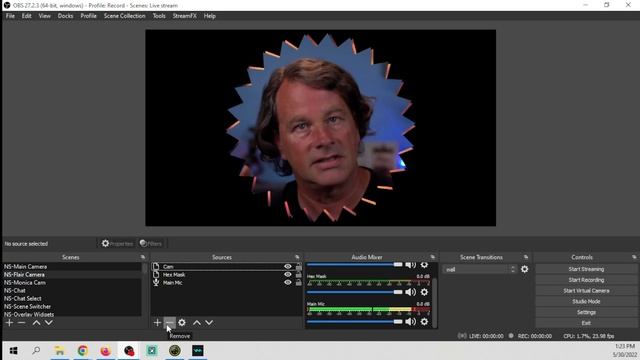Open the Docks menu
Screen dimensions: 640x360
pyautogui.click(x=65, y=16)
